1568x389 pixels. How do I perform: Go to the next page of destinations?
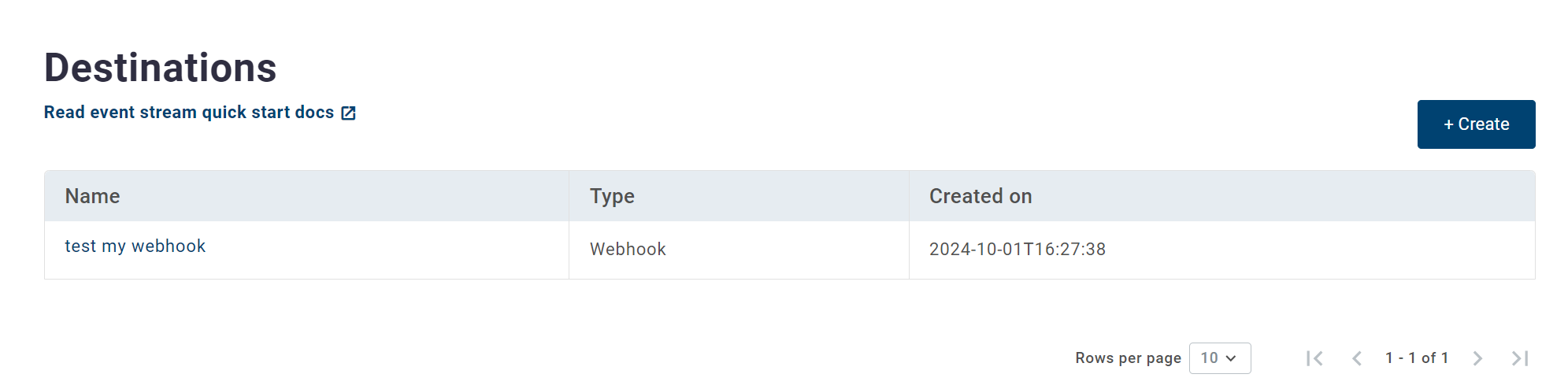pyautogui.click(x=1477, y=358)
